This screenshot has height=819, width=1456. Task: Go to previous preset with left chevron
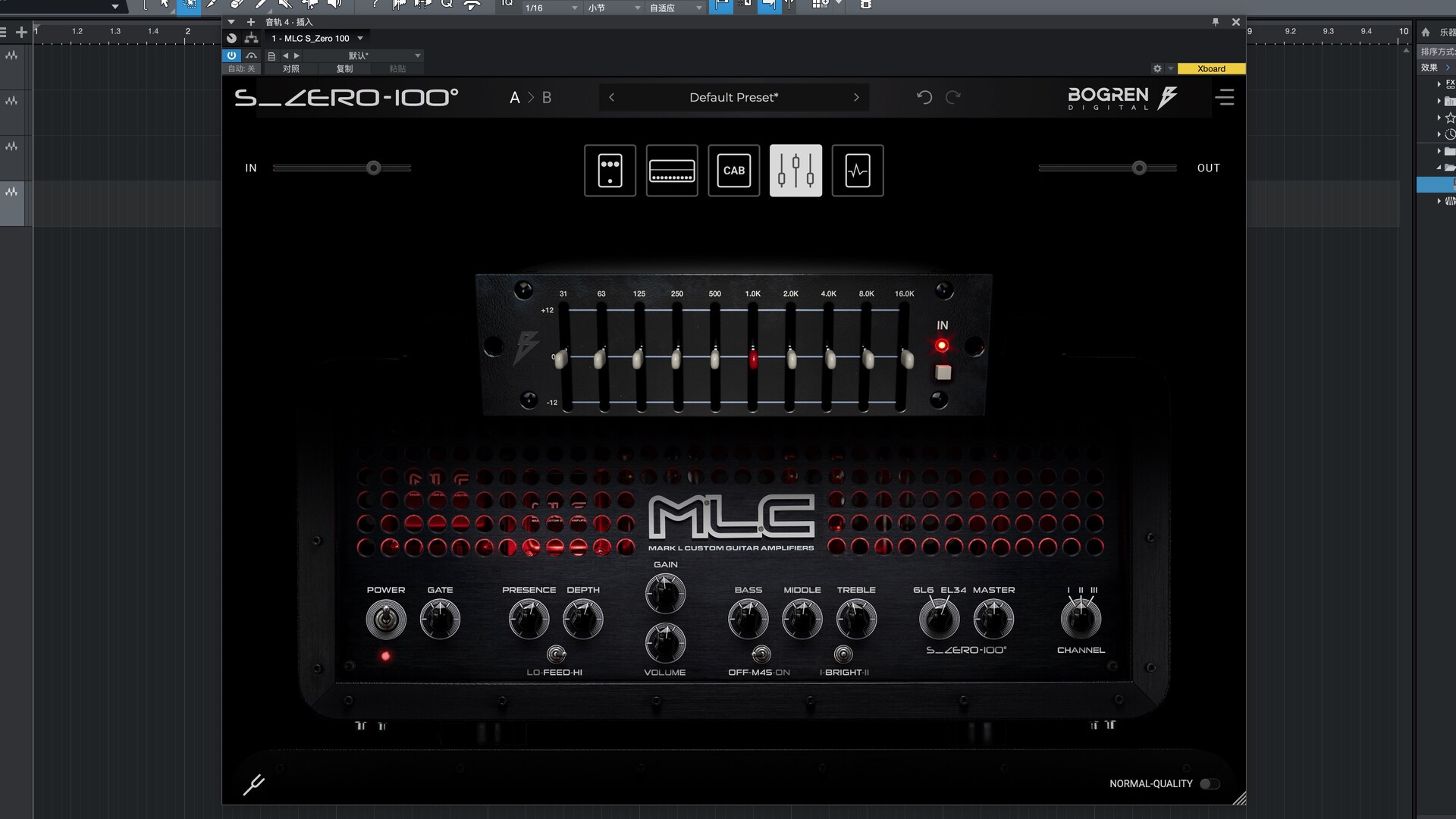pos(612,97)
